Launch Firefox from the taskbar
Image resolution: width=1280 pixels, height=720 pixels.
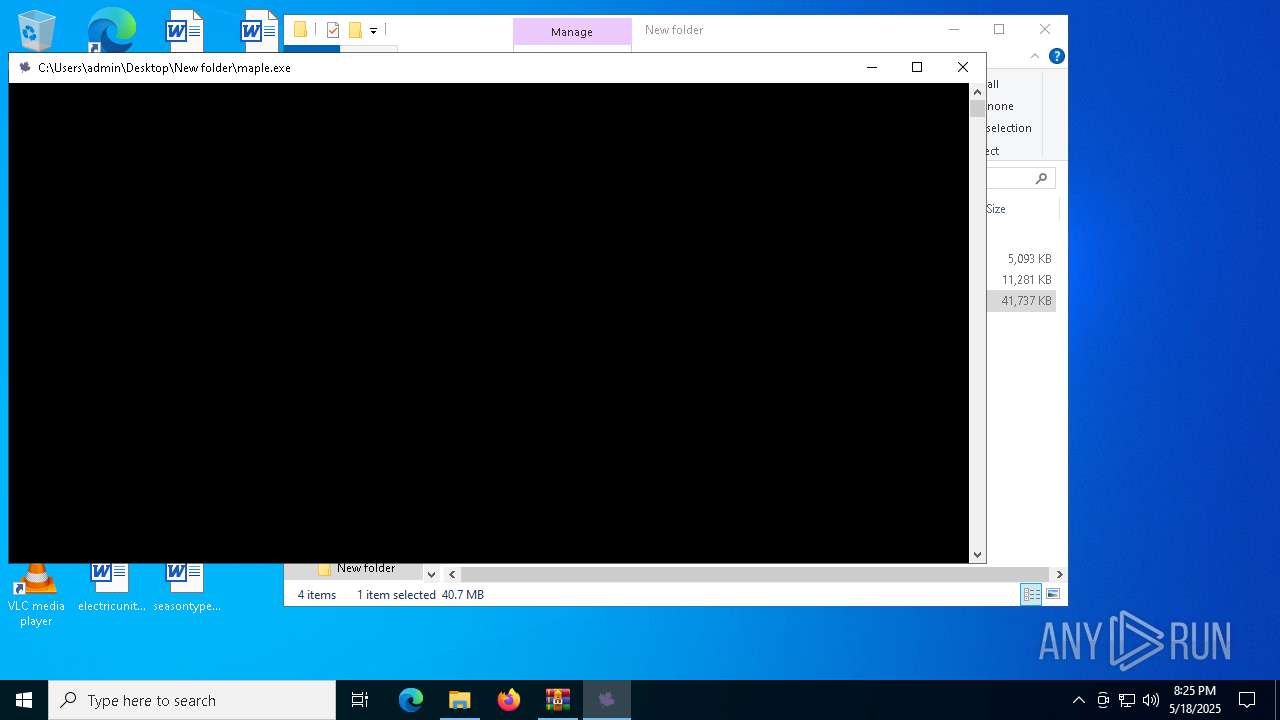[x=509, y=700]
